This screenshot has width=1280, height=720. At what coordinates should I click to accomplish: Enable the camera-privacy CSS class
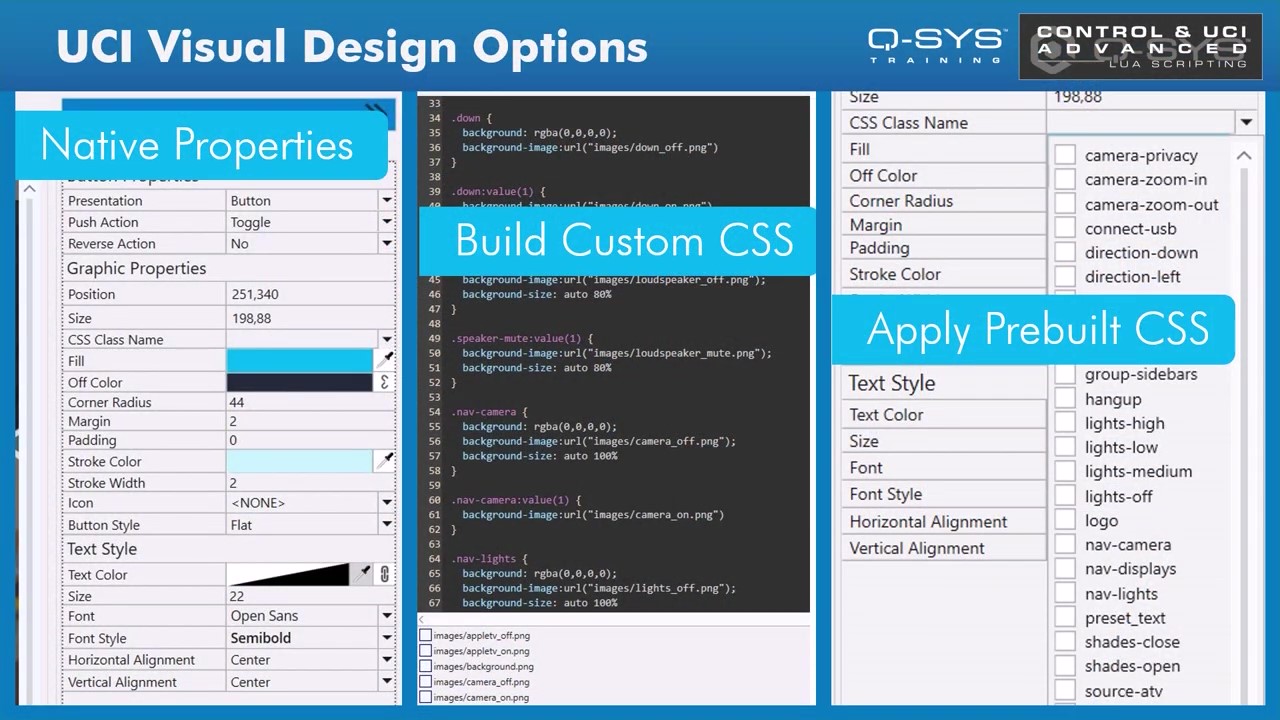point(1064,156)
